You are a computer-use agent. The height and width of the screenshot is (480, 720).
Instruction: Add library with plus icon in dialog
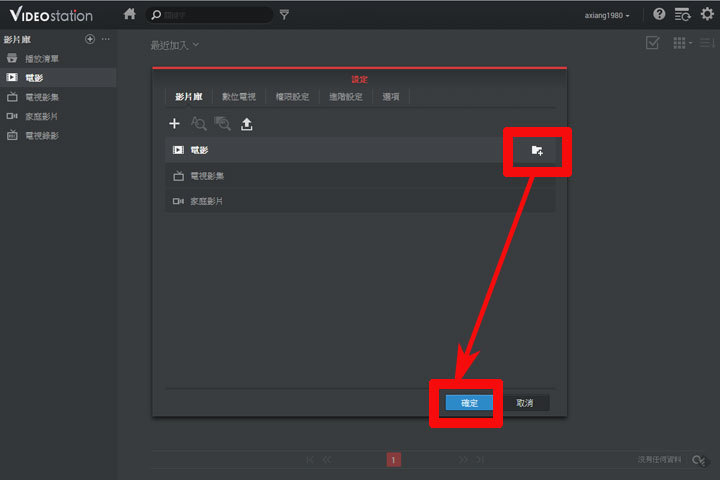(x=174, y=124)
